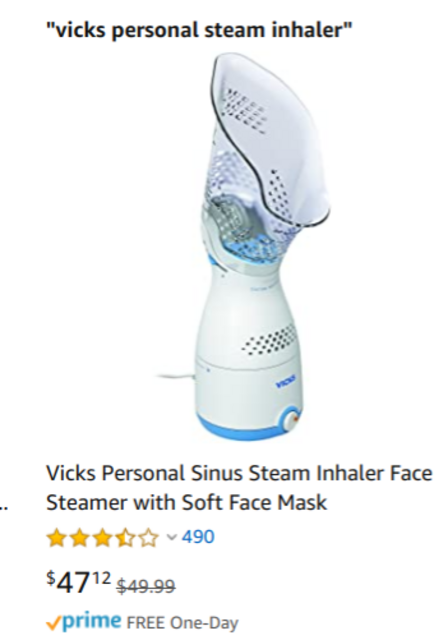Select the $47.12 current price

click(x=78, y=582)
